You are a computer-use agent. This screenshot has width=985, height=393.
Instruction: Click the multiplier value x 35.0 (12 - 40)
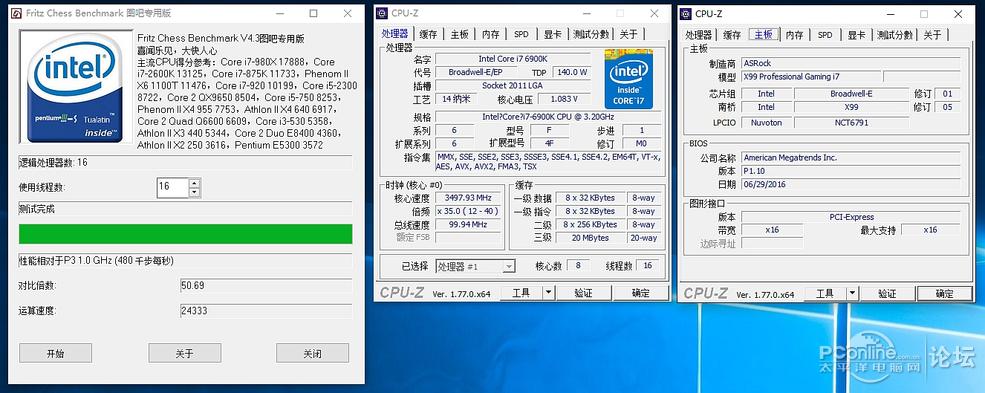point(468,211)
